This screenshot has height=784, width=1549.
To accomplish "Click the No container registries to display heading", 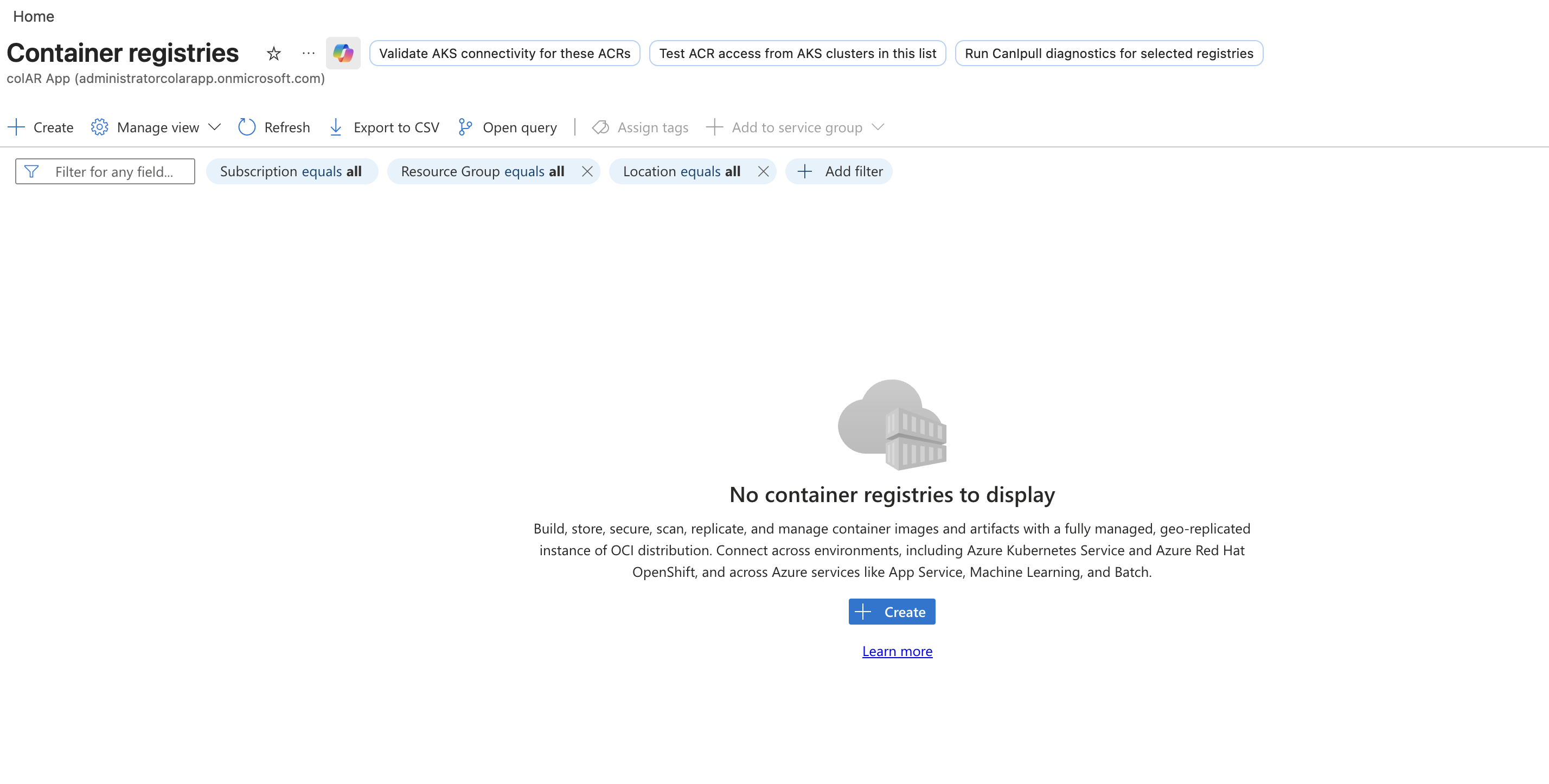I will (892, 494).
